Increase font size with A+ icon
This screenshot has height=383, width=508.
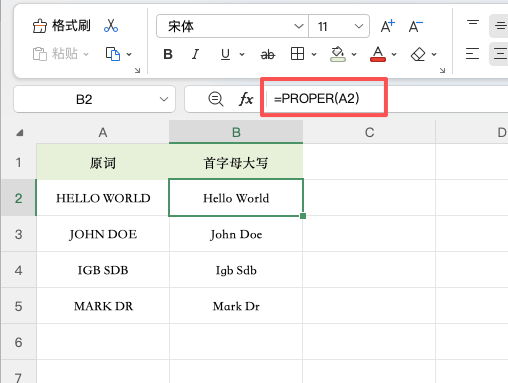coord(388,26)
